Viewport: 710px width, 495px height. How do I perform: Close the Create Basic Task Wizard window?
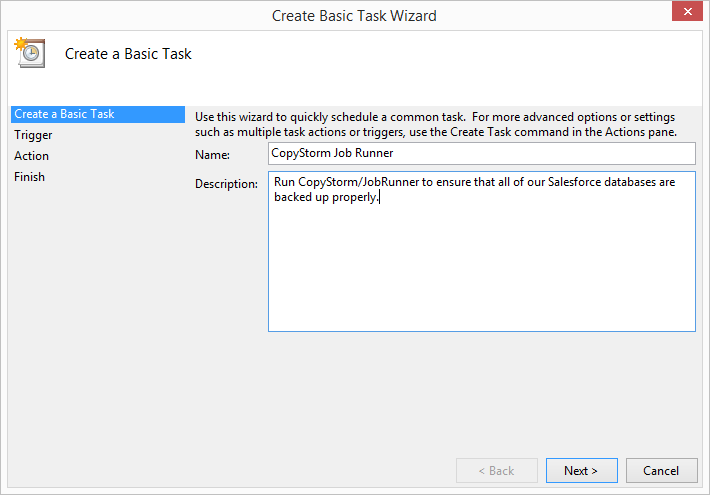[687, 11]
